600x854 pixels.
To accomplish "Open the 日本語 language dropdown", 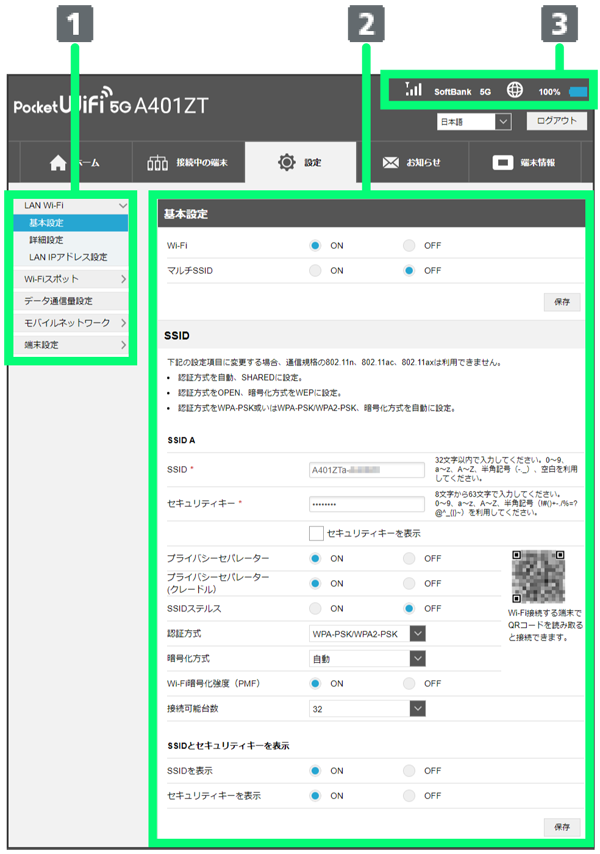I will pyautogui.click(x=474, y=122).
